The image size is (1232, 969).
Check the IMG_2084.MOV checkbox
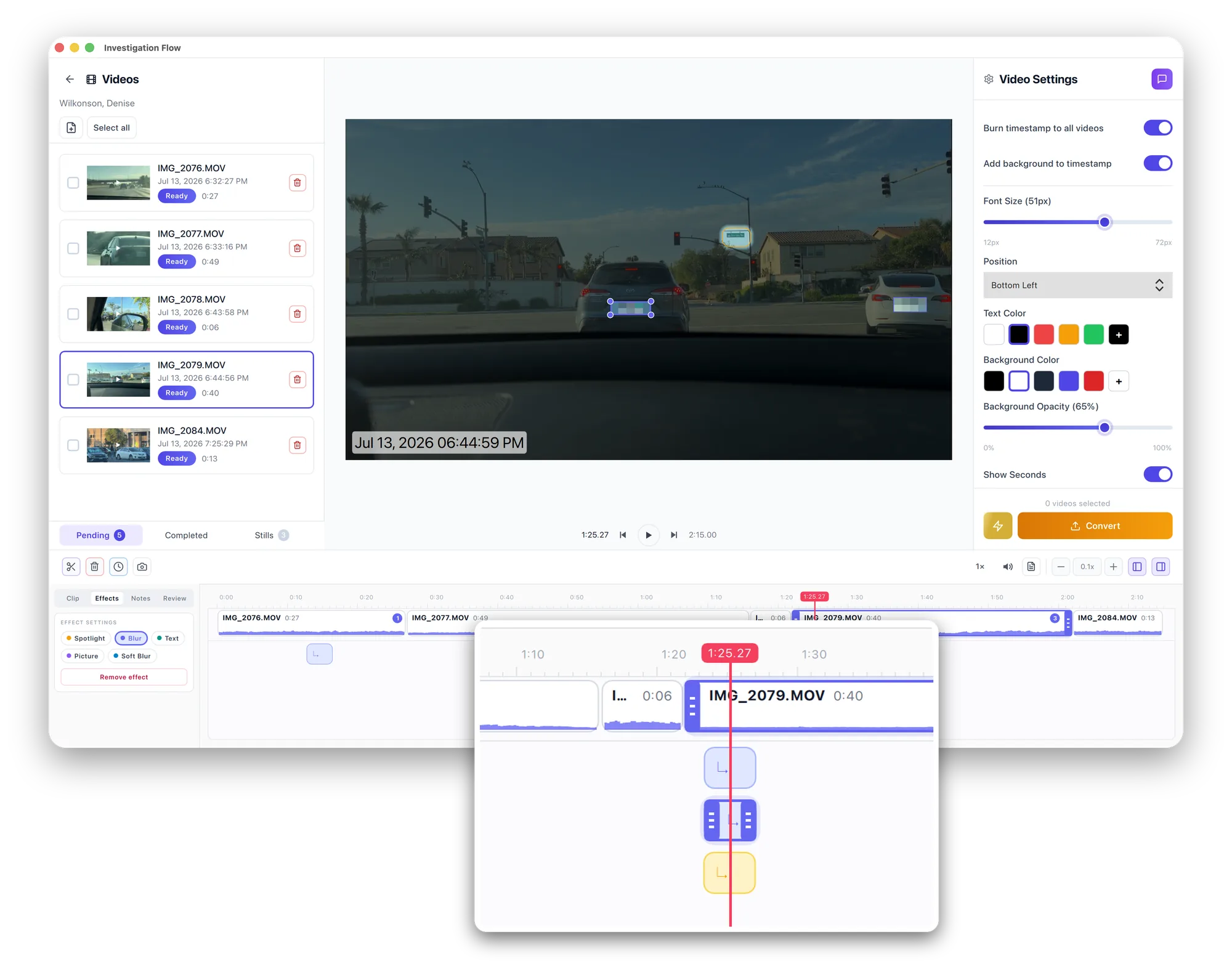point(73,445)
